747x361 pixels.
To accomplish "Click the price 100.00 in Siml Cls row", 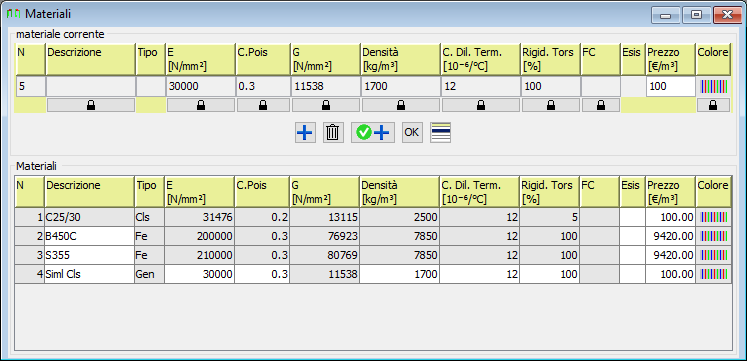I will (671, 274).
